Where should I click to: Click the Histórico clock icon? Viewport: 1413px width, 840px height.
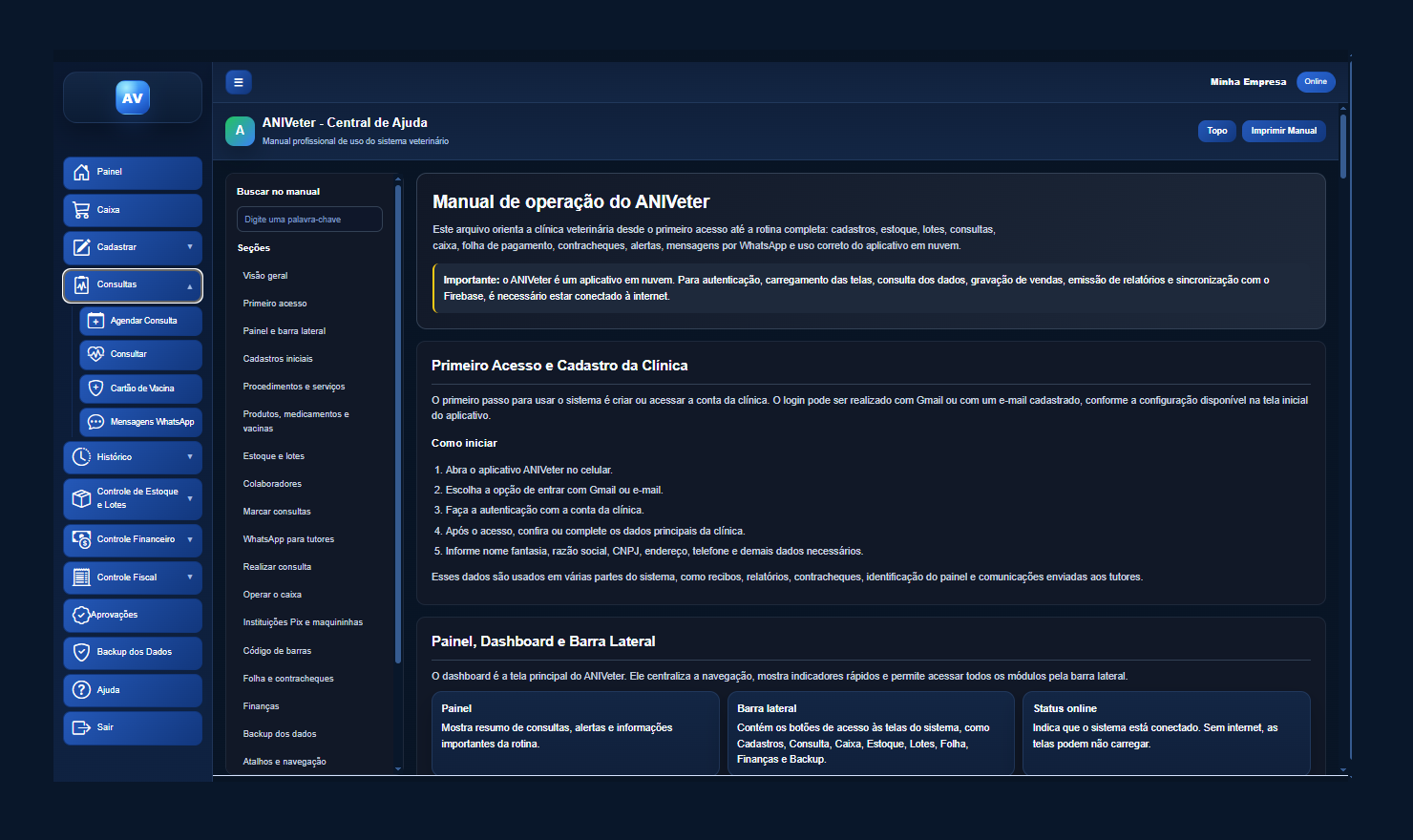[x=81, y=457]
